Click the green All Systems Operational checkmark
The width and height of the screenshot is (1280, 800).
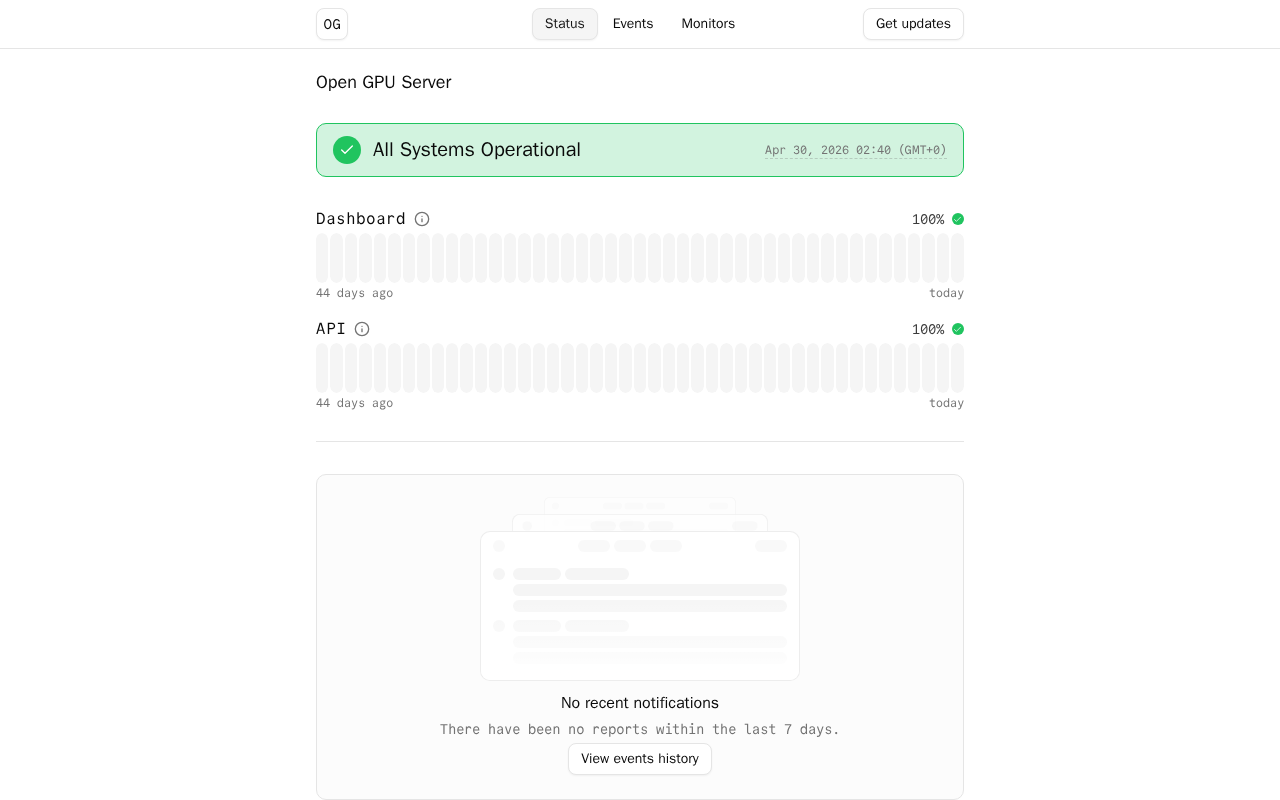[x=347, y=150]
